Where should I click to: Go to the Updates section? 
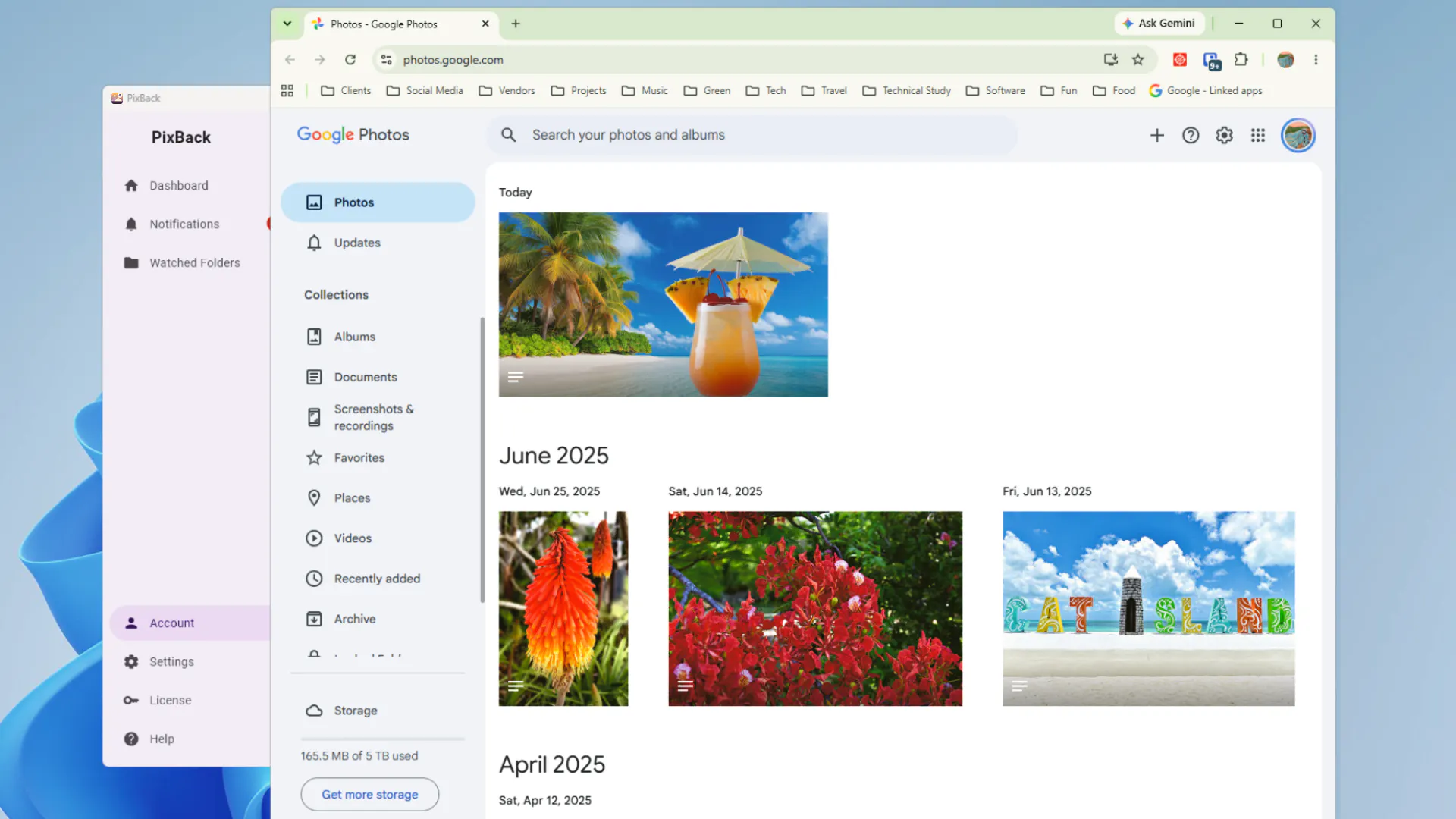pos(378,243)
